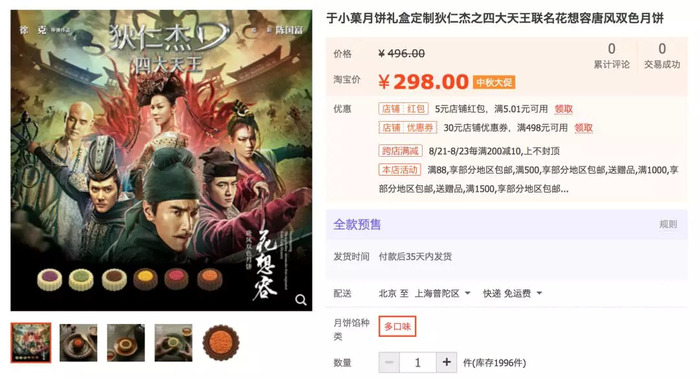Click the quantity input field
This screenshot has width=700, height=379.
[x=418, y=362]
